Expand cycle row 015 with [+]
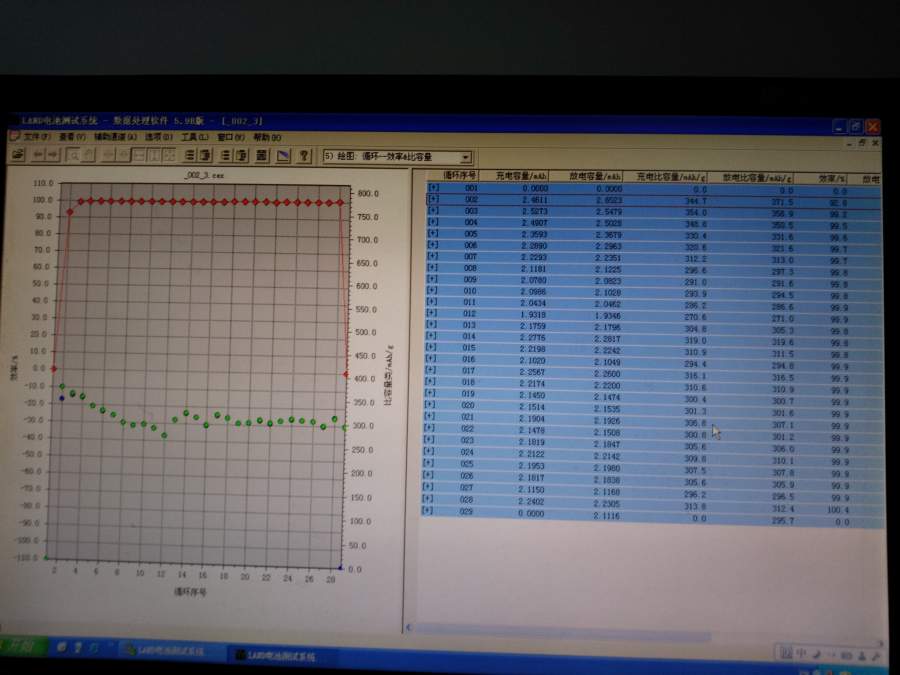Screen dimensions: 900x675 tap(431, 347)
